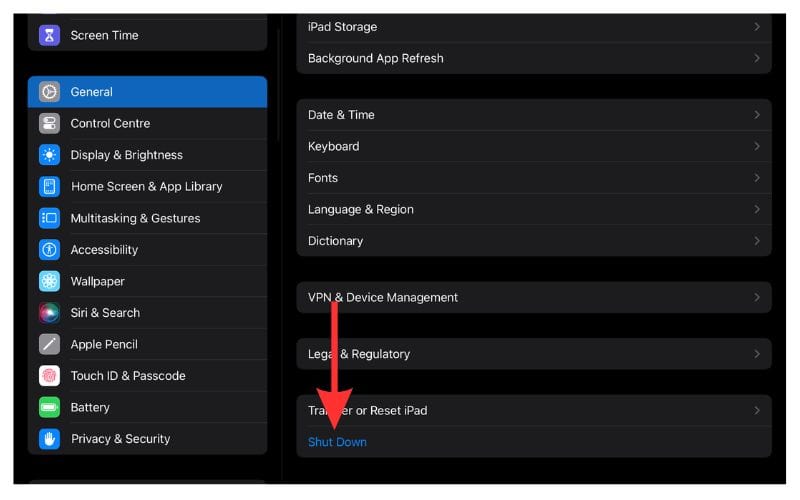
Task: Tap the blue Shut Down link
Action: click(x=337, y=442)
